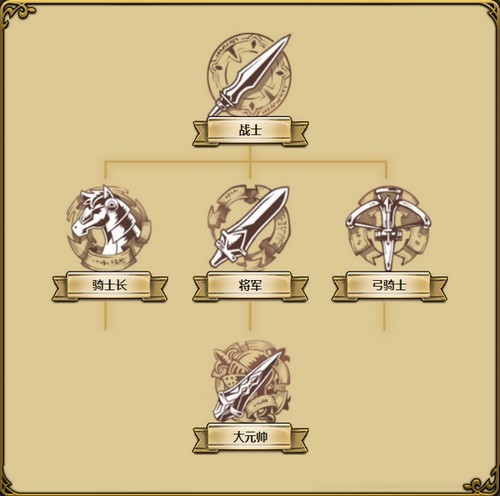Select the 将军 ribbon label
The width and height of the screenshot is (500, 496).
(250, 286)
